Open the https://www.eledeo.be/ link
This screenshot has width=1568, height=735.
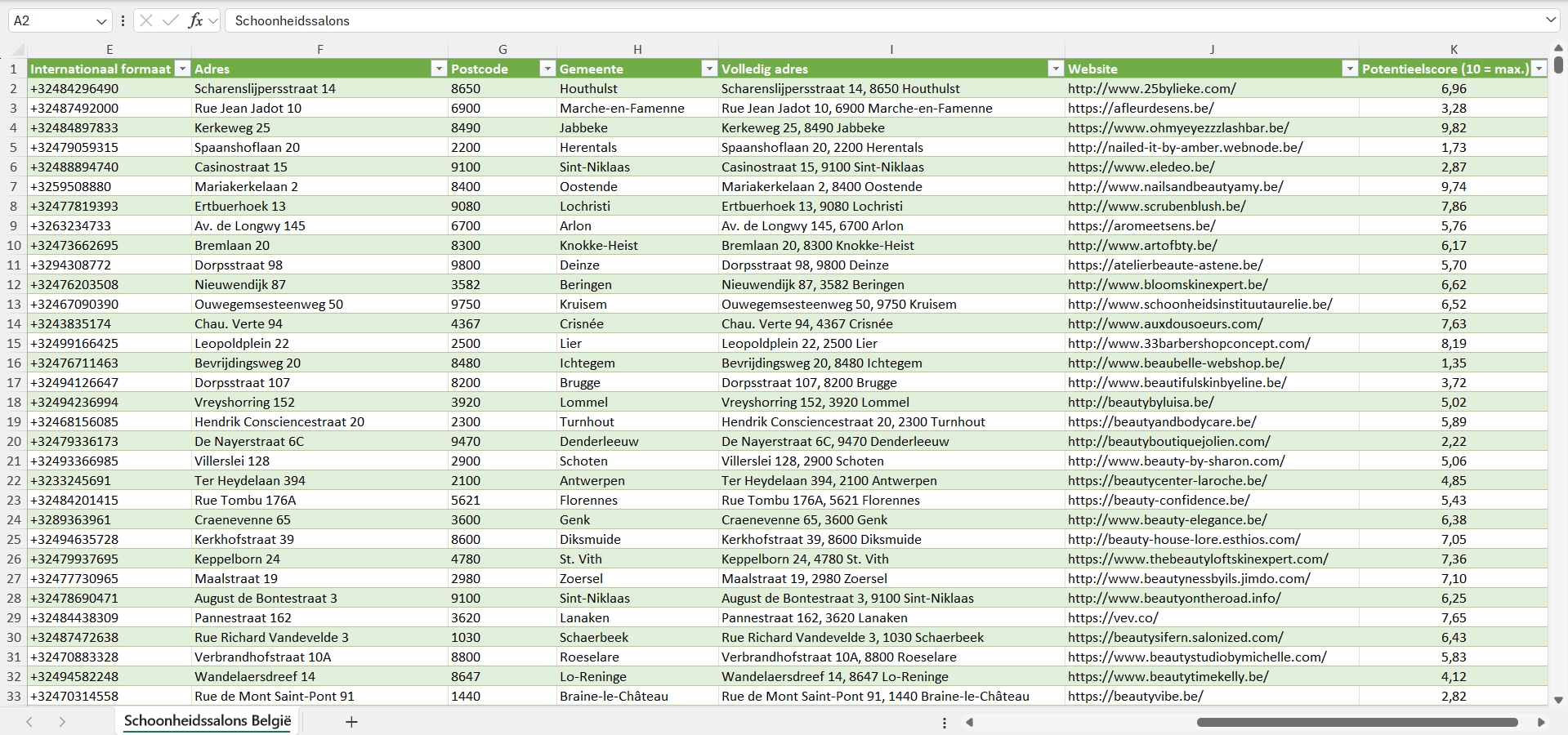(1141, 167)
